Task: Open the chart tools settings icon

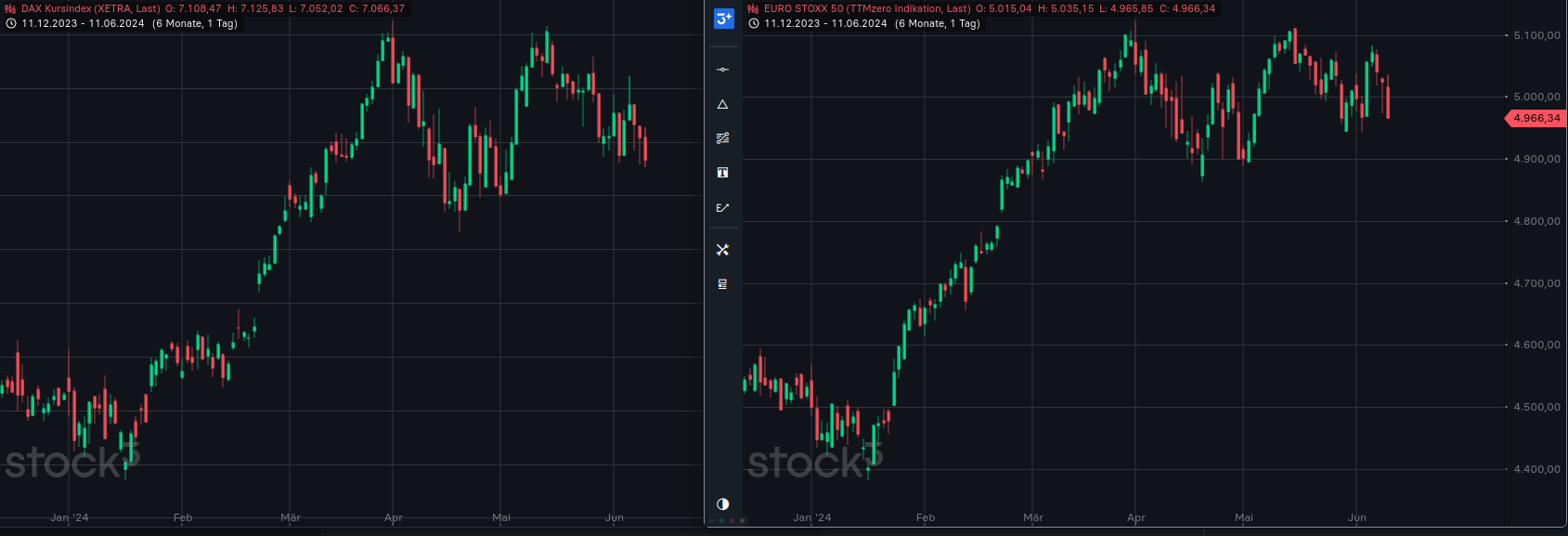Action: click(x=722, y=250)
